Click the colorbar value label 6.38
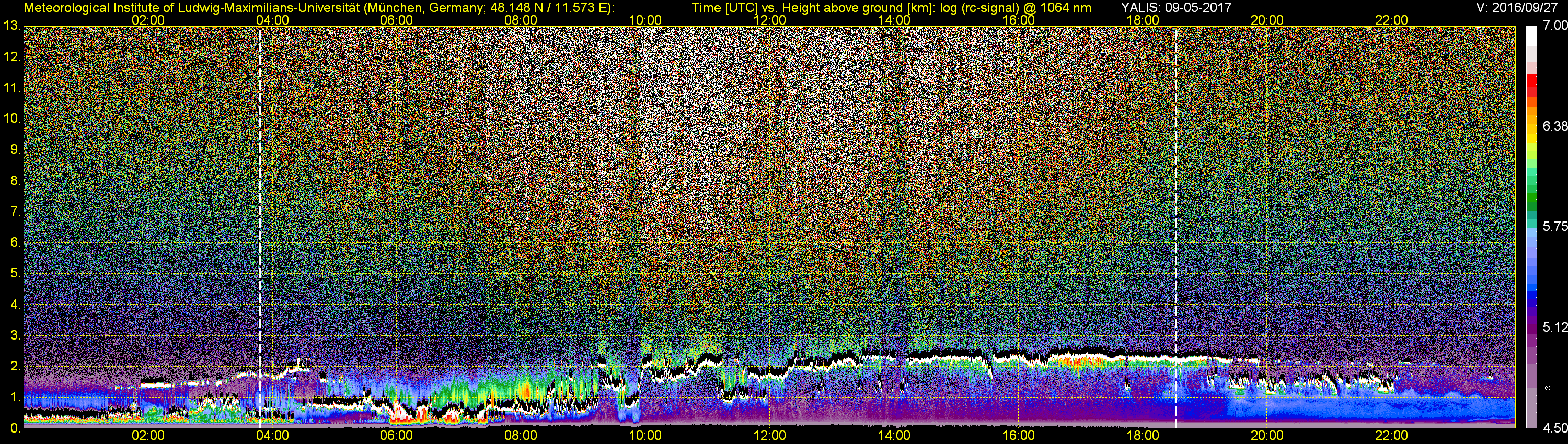The height and width of the screenshot is (444, 1568). [1555, 126]
